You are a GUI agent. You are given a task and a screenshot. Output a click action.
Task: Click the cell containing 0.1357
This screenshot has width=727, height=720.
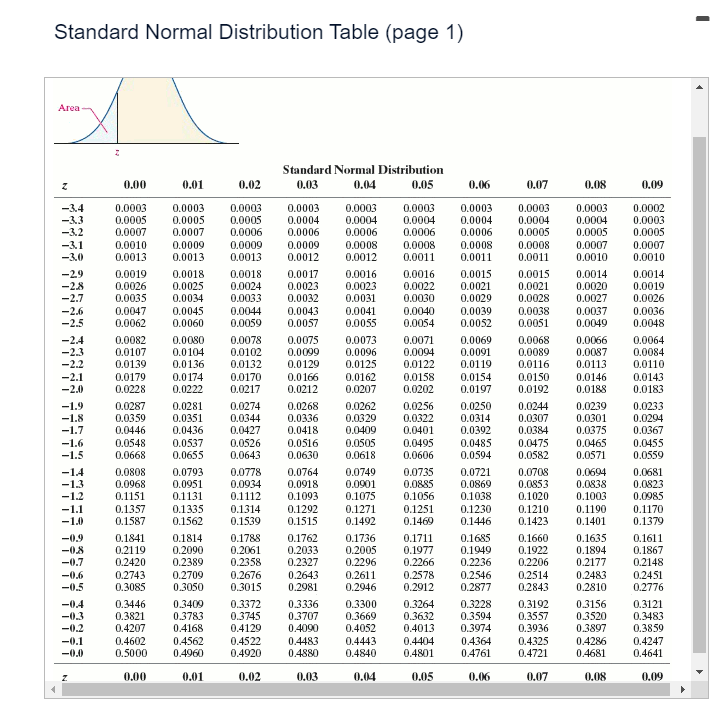click(x=130, y=509)
